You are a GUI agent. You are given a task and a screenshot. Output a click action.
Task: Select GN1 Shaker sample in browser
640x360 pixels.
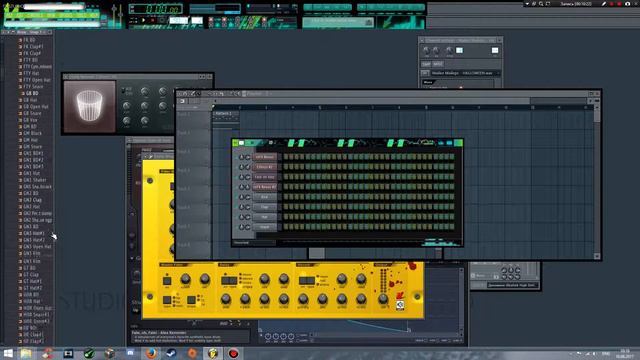[35, 180]
